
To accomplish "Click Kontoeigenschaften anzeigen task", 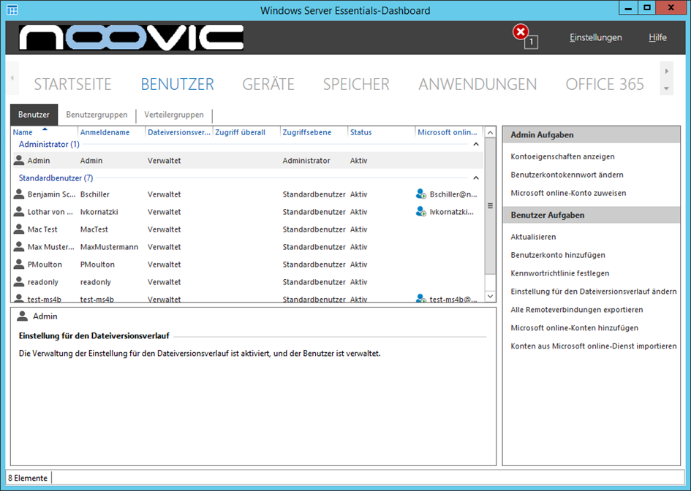I will (x=562, y=156).
